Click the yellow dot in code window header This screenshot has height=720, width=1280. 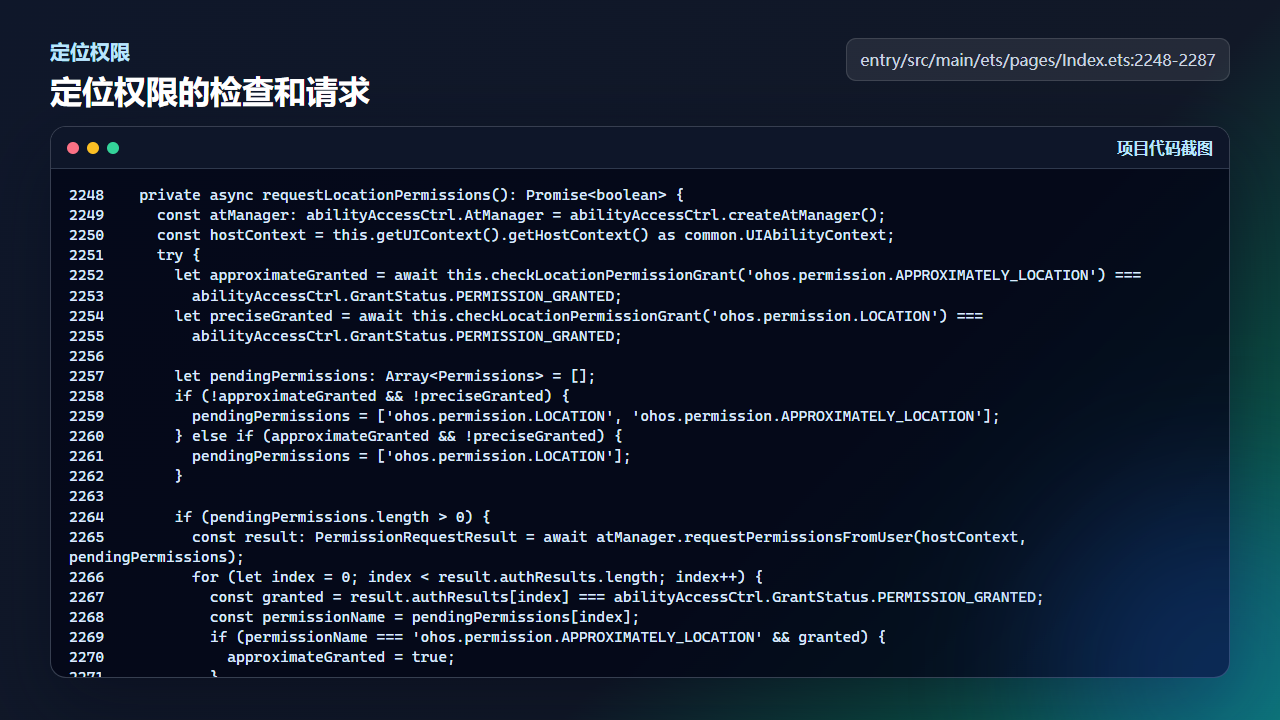93,148
